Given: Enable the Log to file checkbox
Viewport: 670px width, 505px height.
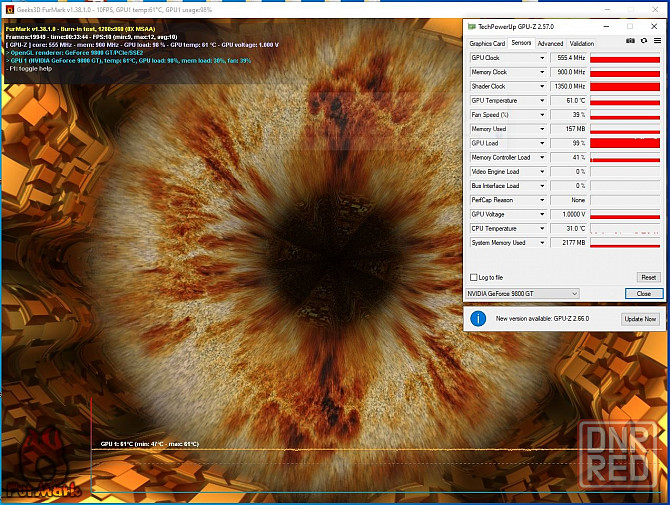Looking at the screenshot, I should (473, 277).
